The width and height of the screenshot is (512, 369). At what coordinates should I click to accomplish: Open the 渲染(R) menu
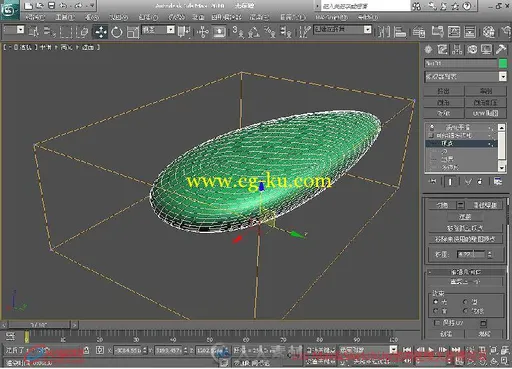pyautogui.click(x=259, y=17)
